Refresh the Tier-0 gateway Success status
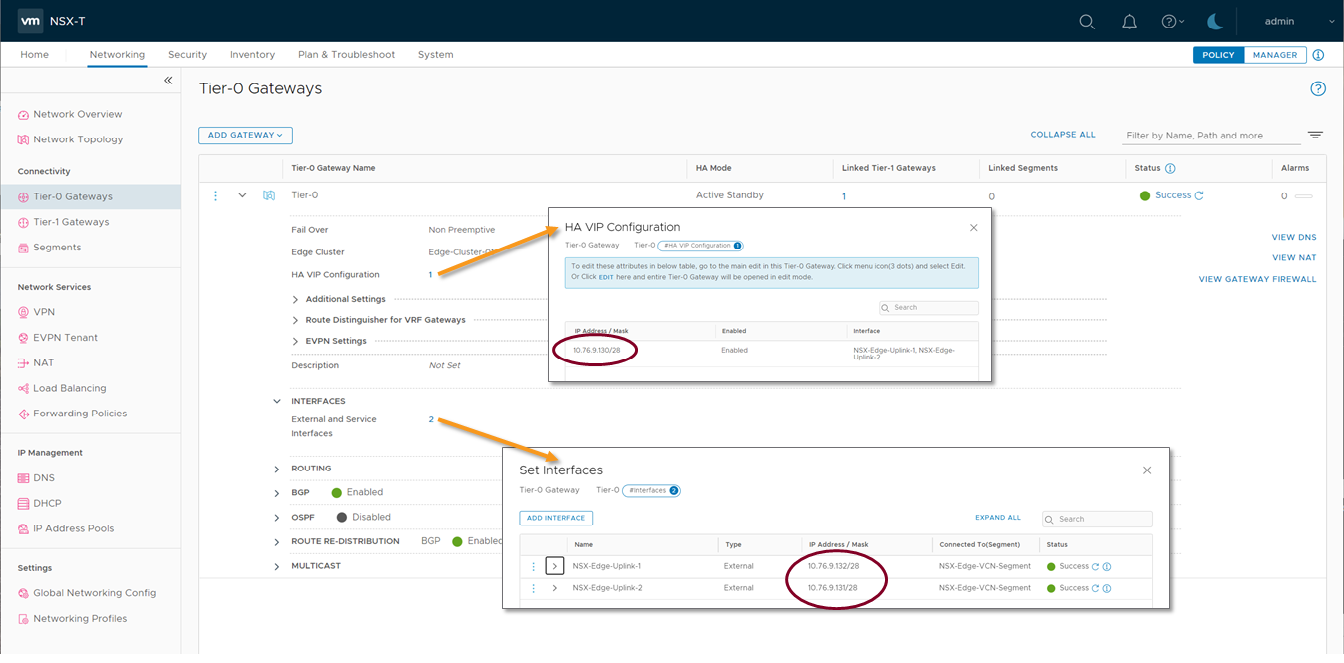The image size is (1344, 663). [1199, 196]
